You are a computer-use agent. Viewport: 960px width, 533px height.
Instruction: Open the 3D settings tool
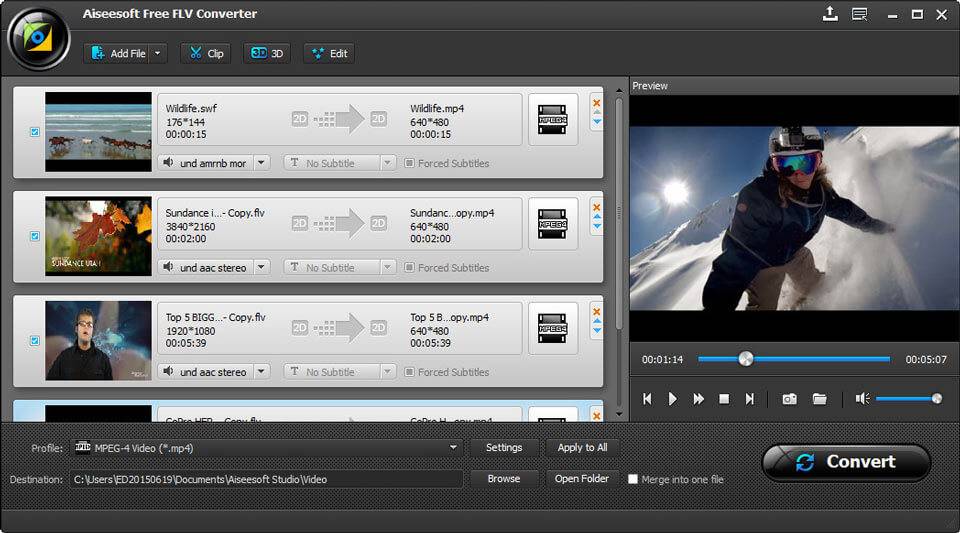(267, 54)
